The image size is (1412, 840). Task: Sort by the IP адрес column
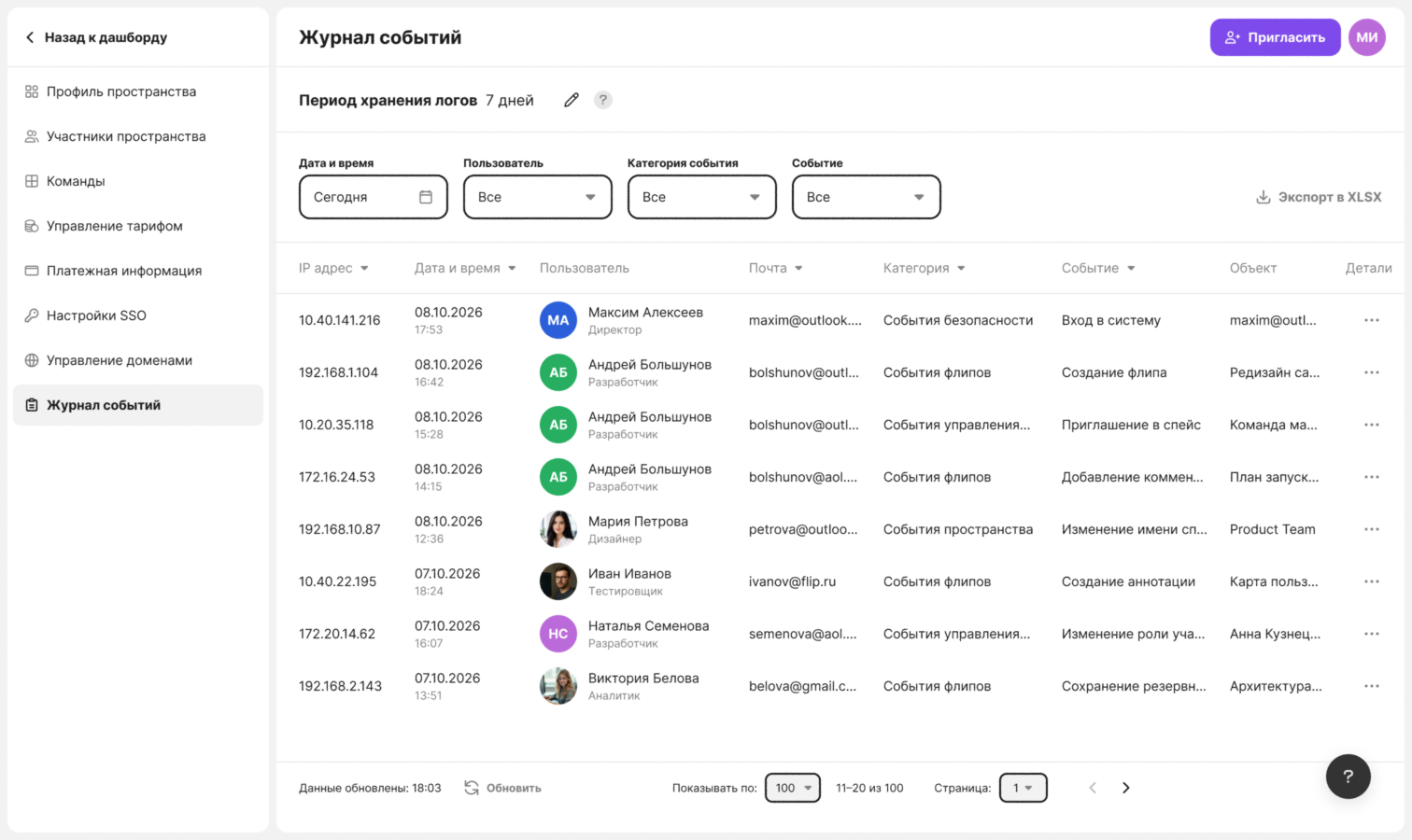pyautogui.click(x=333, y=268)
